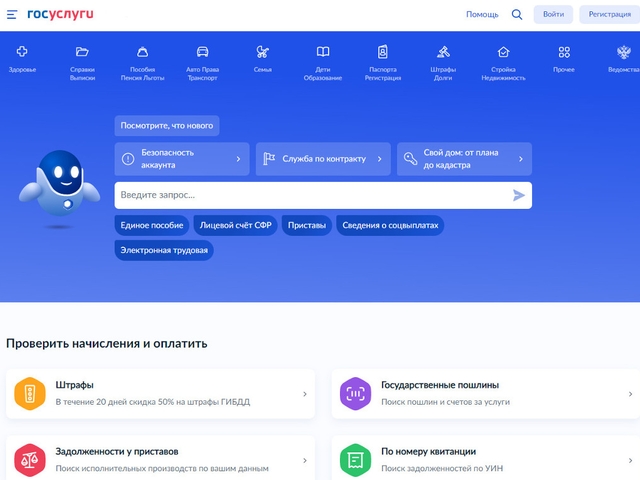The image size is (640, 480).
Task: Click the warning icon on Безопасность аккаунта
Action: click(128, 159)
